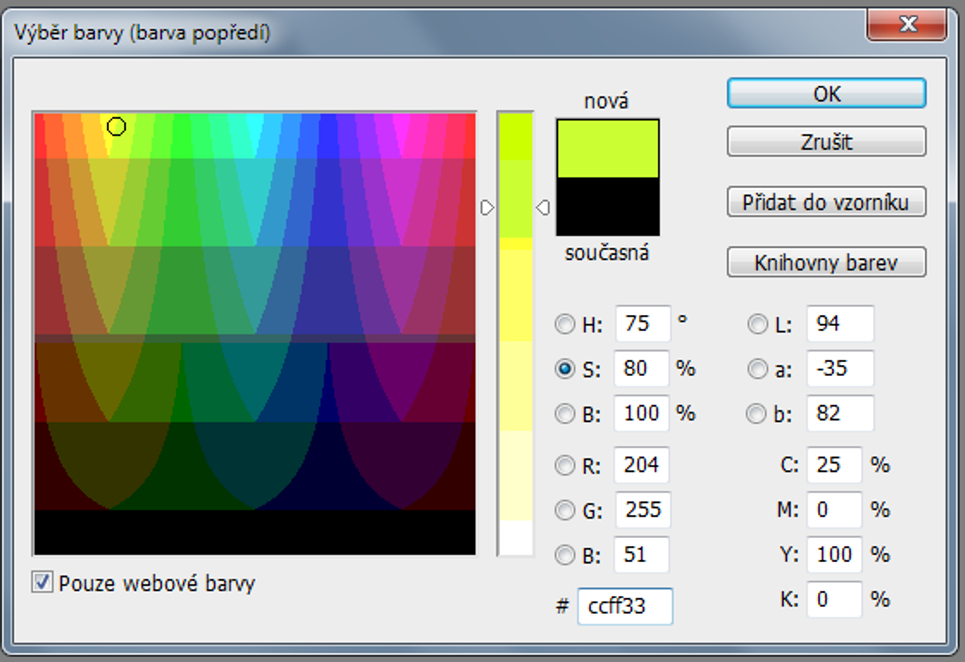Click the circular color picker marker
This screenshot has width=965, height=662.
(116, 127)
